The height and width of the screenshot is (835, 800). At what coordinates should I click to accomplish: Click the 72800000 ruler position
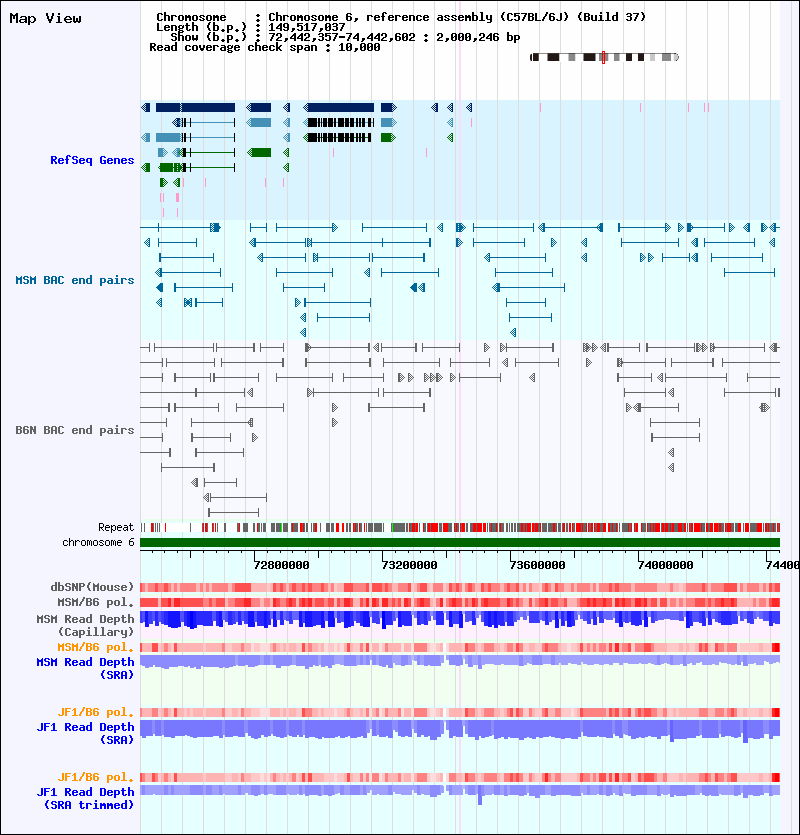(281, 566)
